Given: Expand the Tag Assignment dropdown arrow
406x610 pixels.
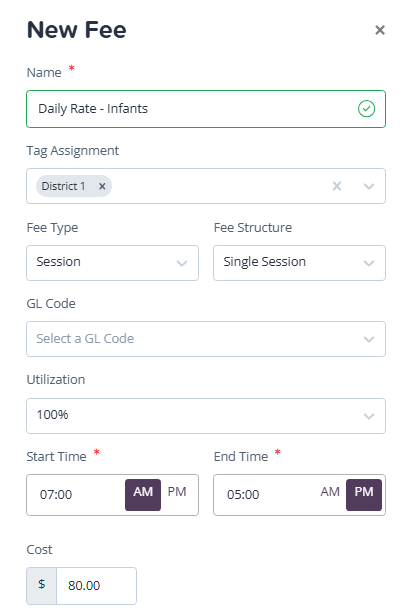Looking at the screenshot, I should (x=369, y=186).
